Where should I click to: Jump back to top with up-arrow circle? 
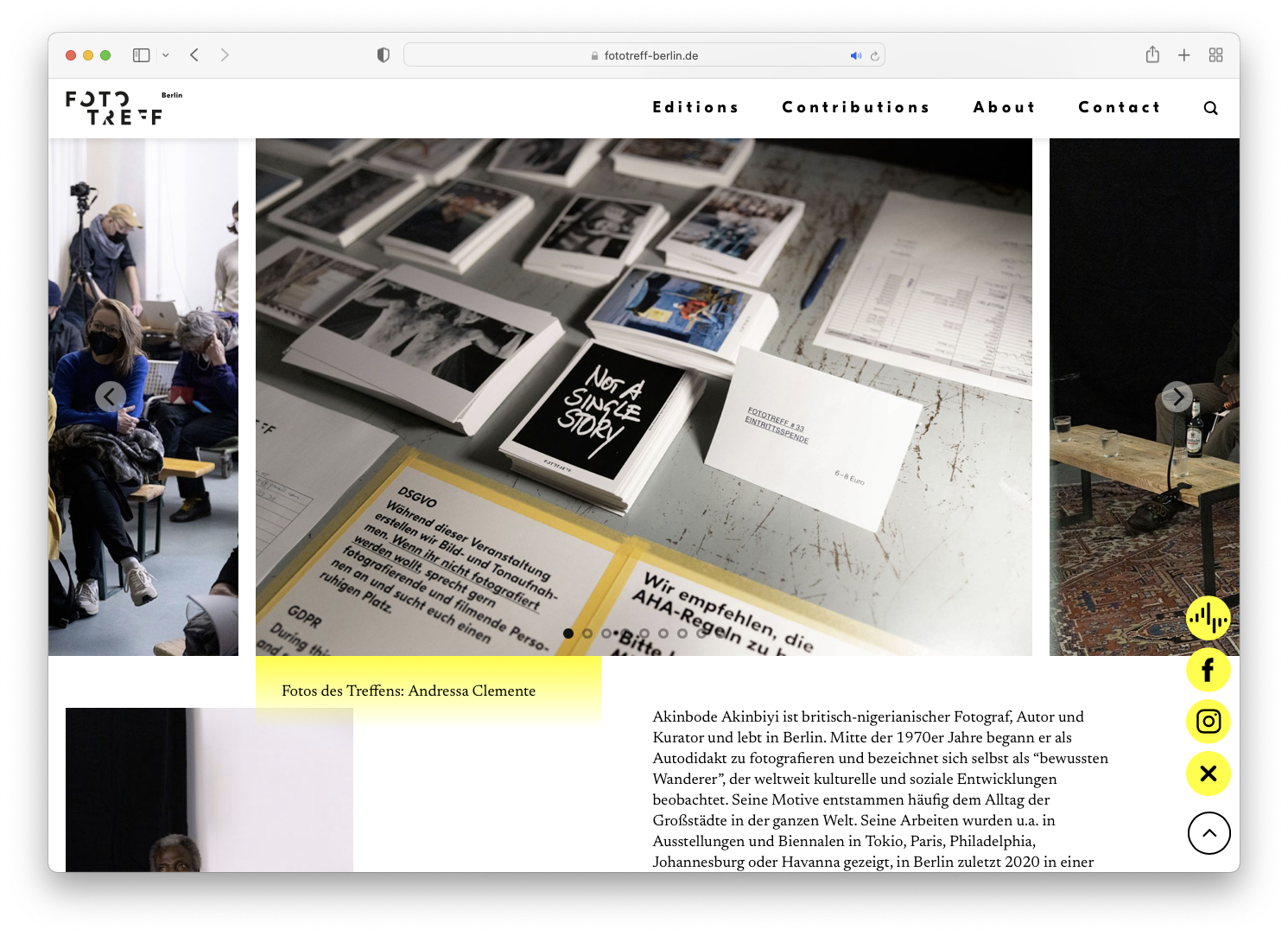pos(1209,833)
